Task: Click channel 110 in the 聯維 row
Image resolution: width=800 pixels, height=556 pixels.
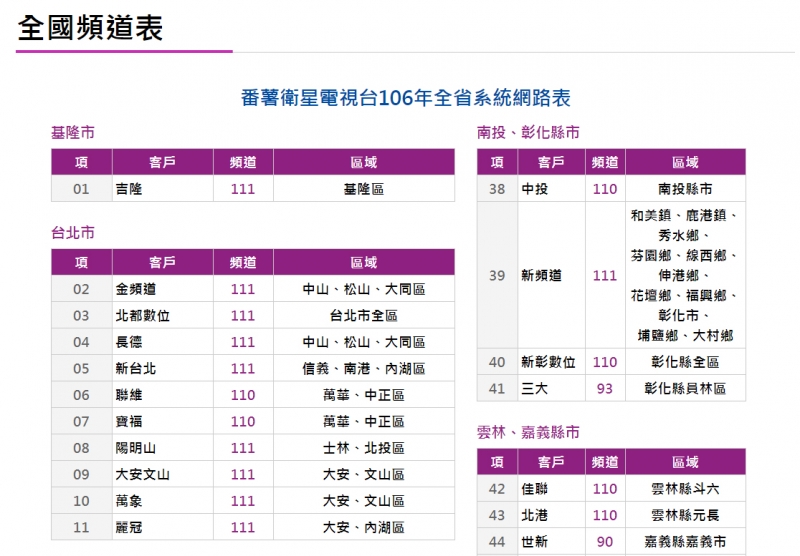Action: pos(243,395)
